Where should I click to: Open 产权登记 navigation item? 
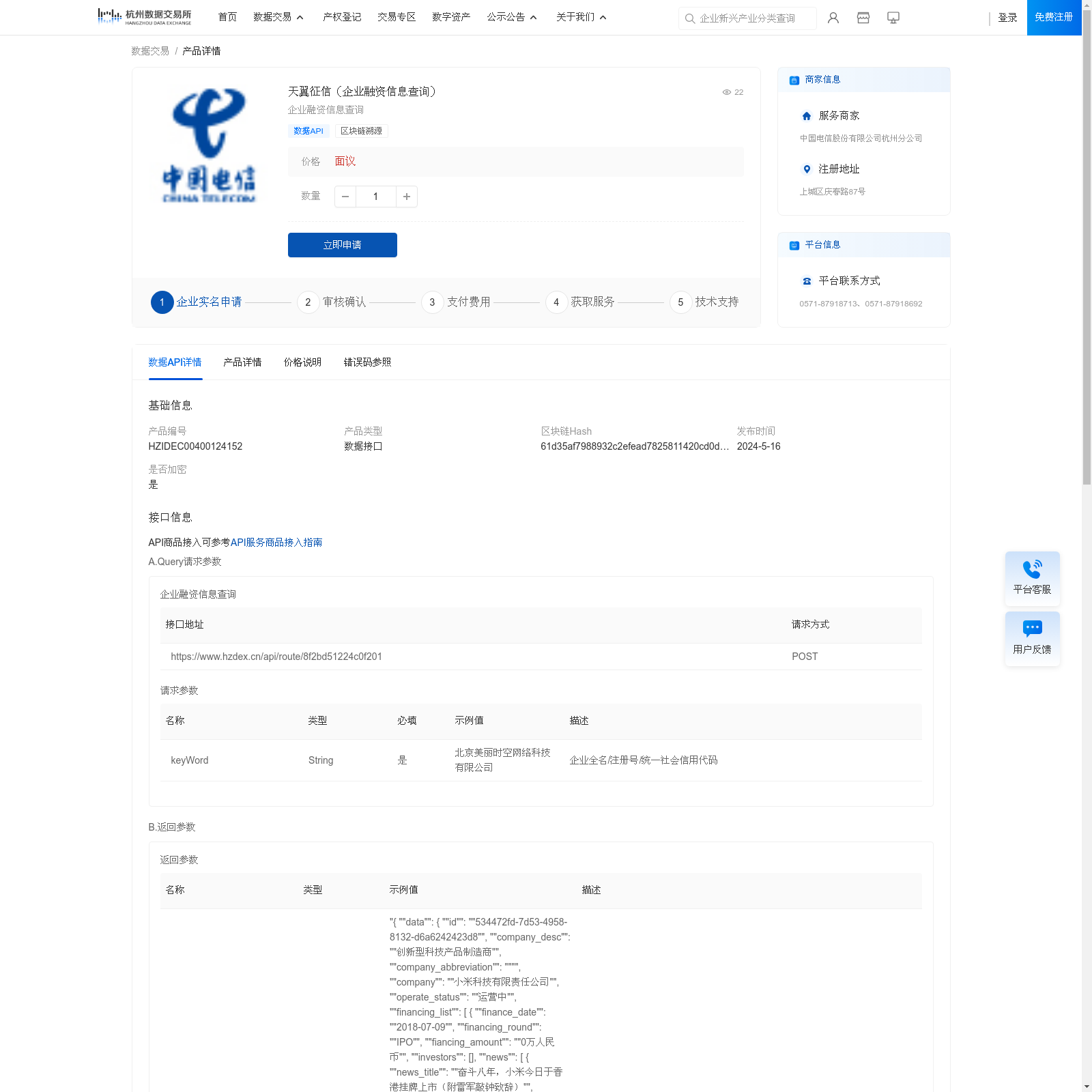click(x=342, y=17)
